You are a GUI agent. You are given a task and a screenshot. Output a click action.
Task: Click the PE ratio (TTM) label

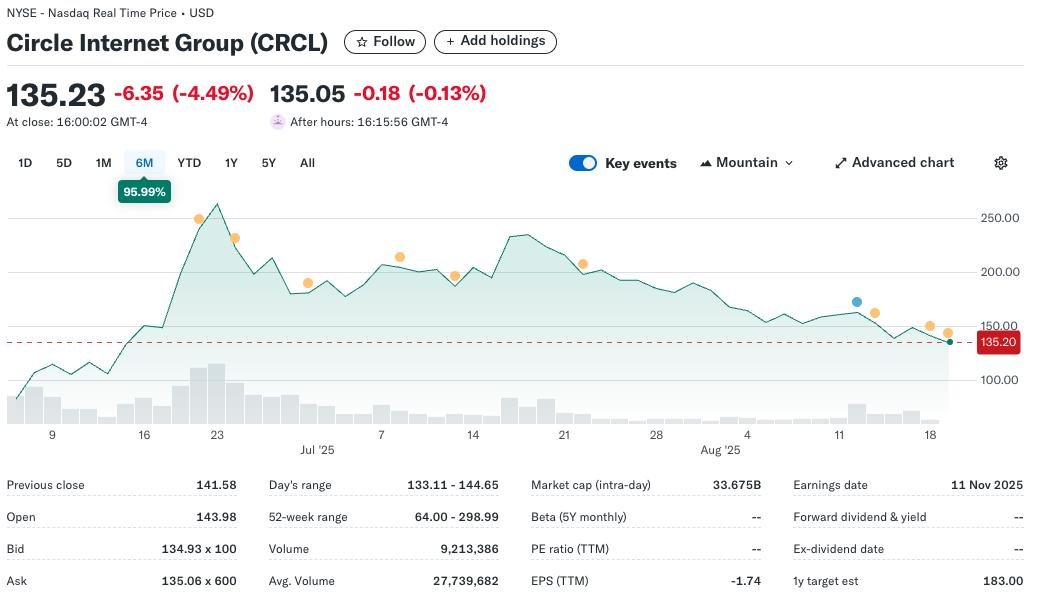[x=570, y=549]
